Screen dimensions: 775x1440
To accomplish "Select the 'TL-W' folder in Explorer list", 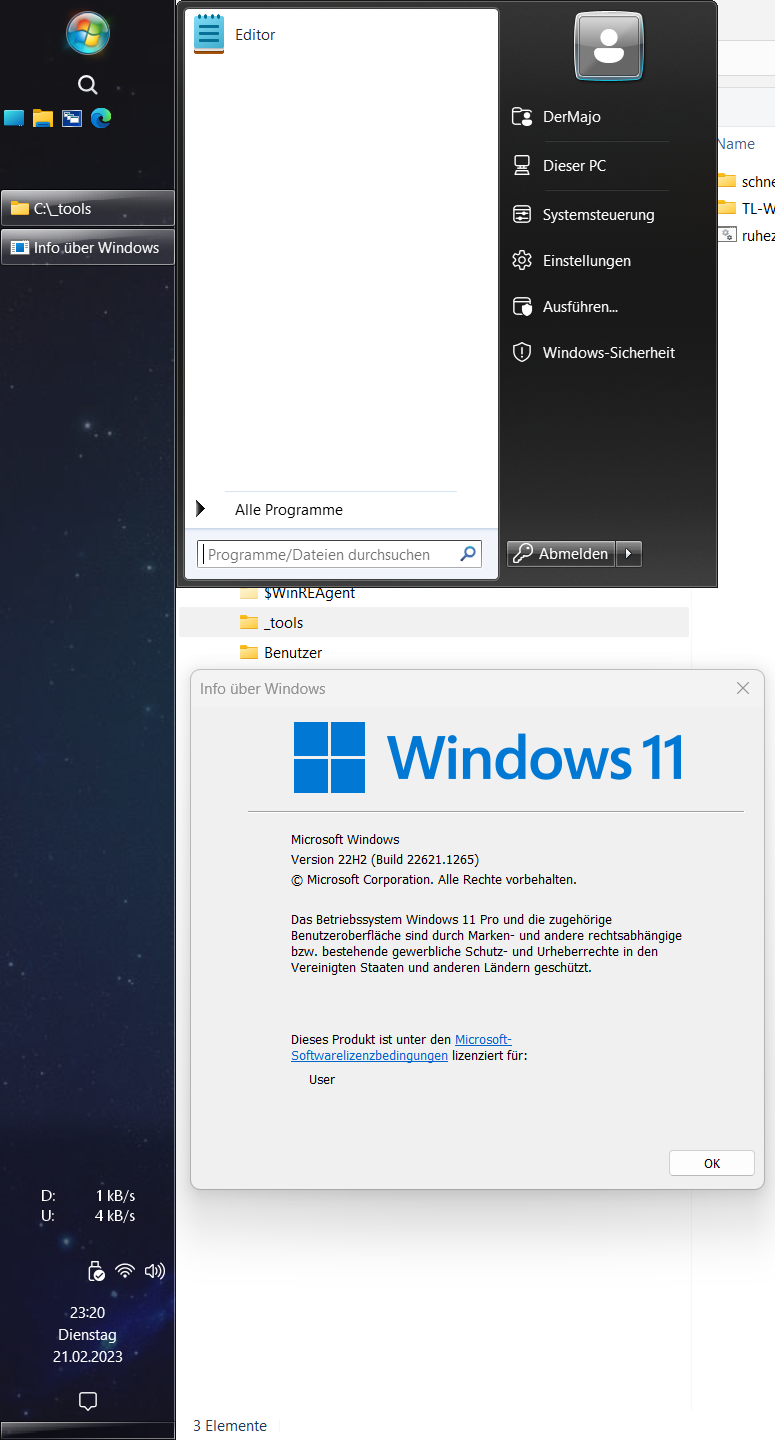I will coord(746,208).
